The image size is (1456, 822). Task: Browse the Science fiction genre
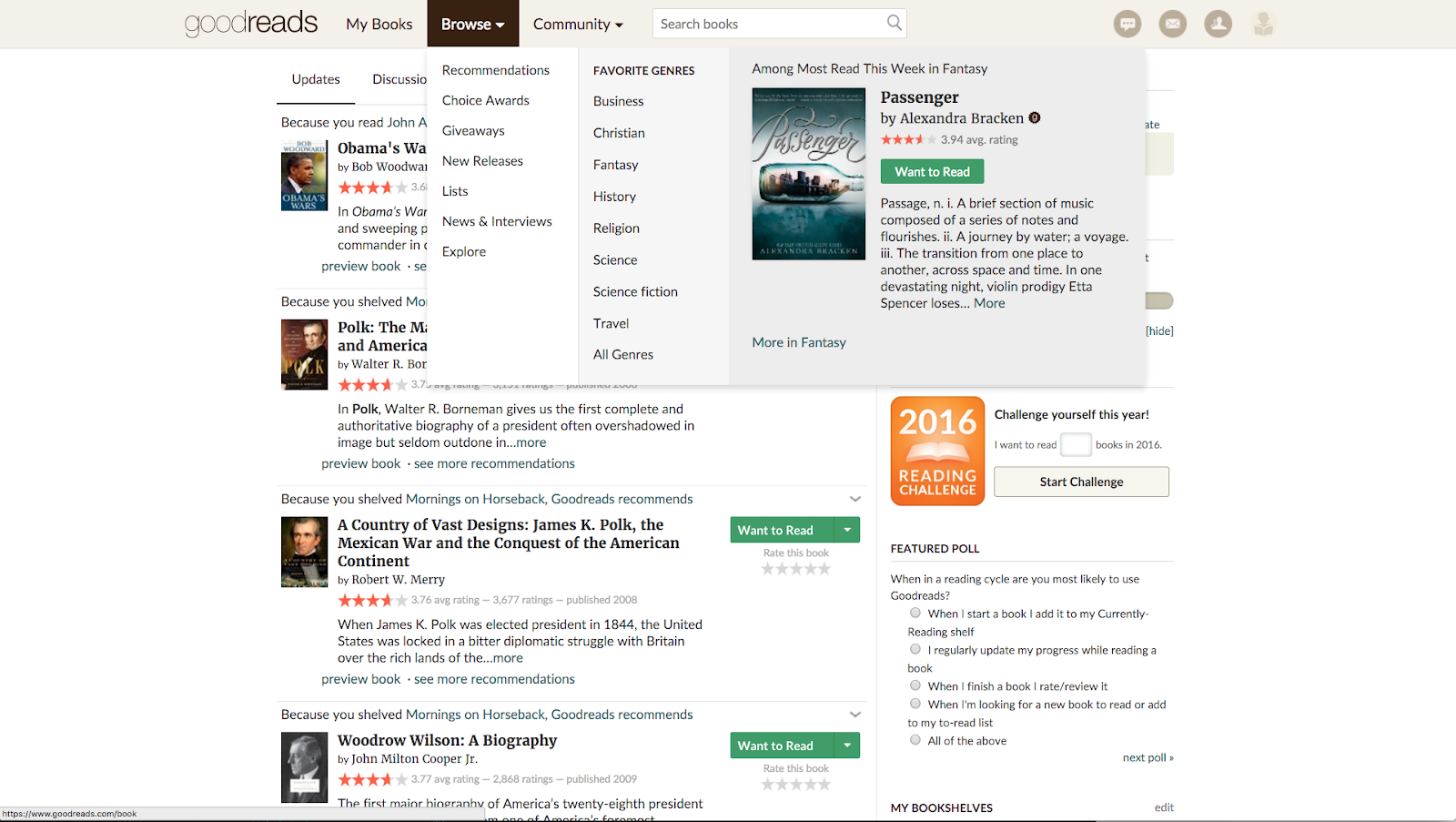[635, 291]
